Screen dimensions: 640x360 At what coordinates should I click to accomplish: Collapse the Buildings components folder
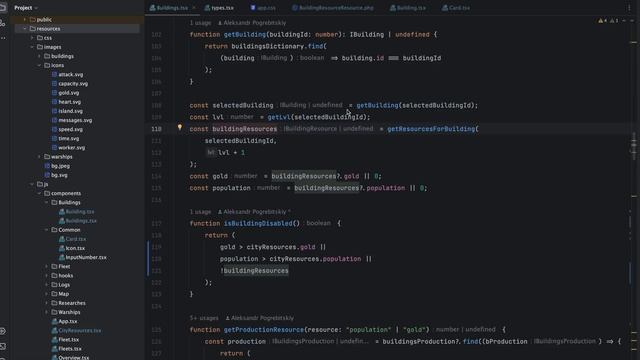47,202
